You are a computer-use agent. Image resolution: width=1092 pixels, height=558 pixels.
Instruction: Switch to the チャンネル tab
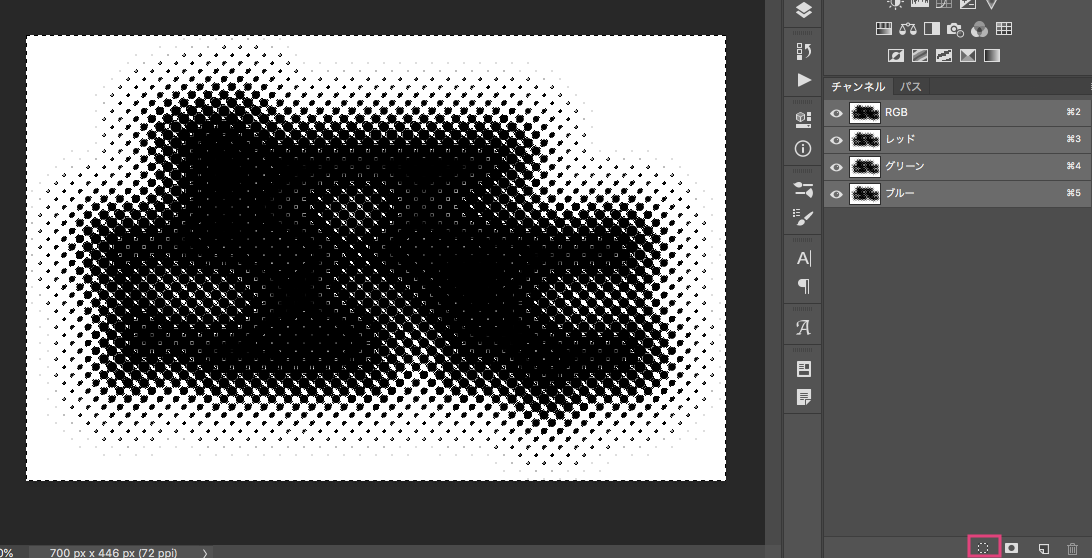[x=858, y=86]
